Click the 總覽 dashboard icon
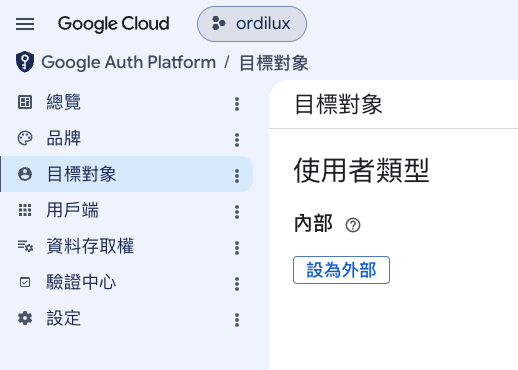Screen dimensions: 518x370 [25, 102]
